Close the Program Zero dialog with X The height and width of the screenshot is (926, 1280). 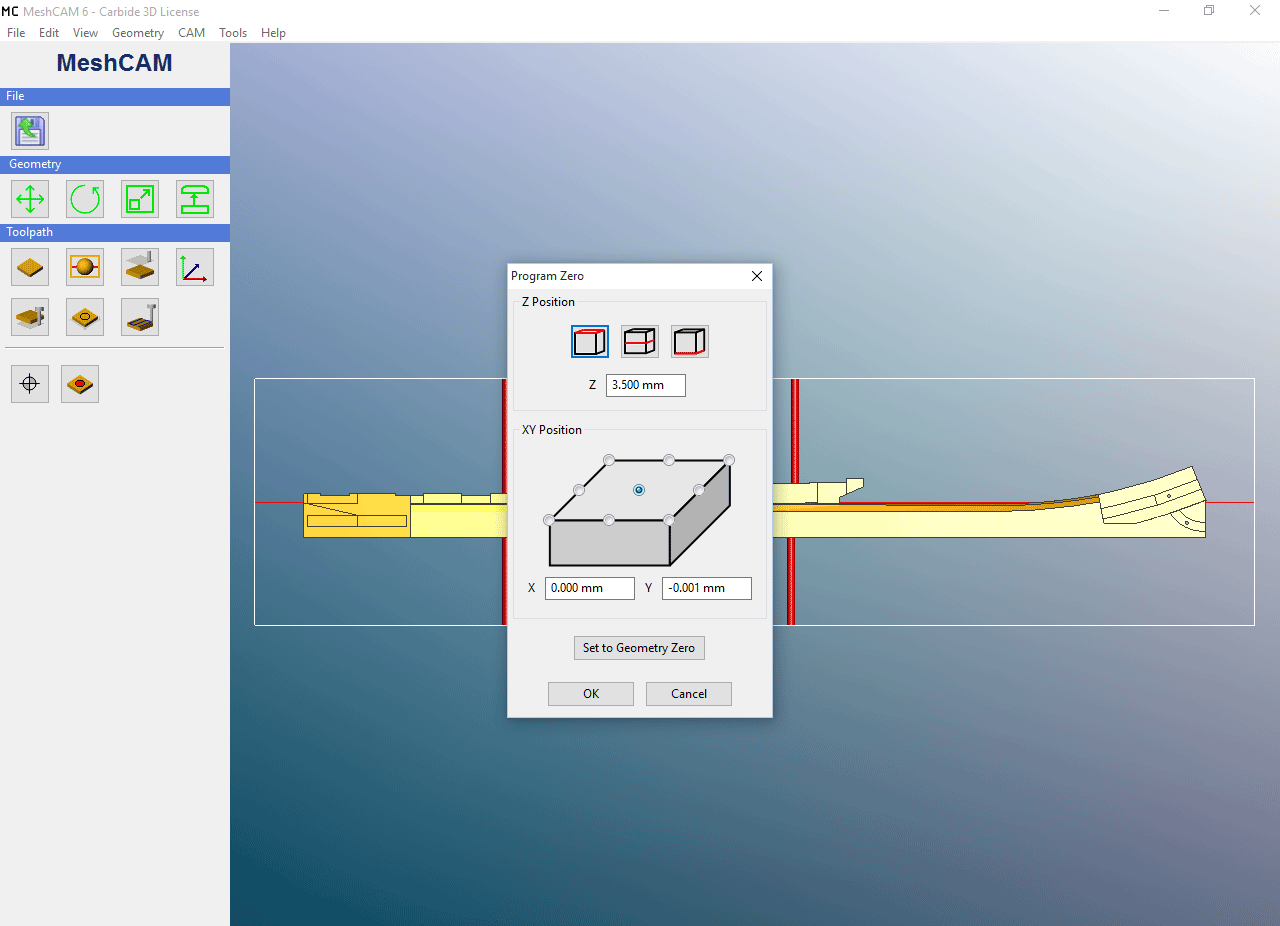[756, 276]
